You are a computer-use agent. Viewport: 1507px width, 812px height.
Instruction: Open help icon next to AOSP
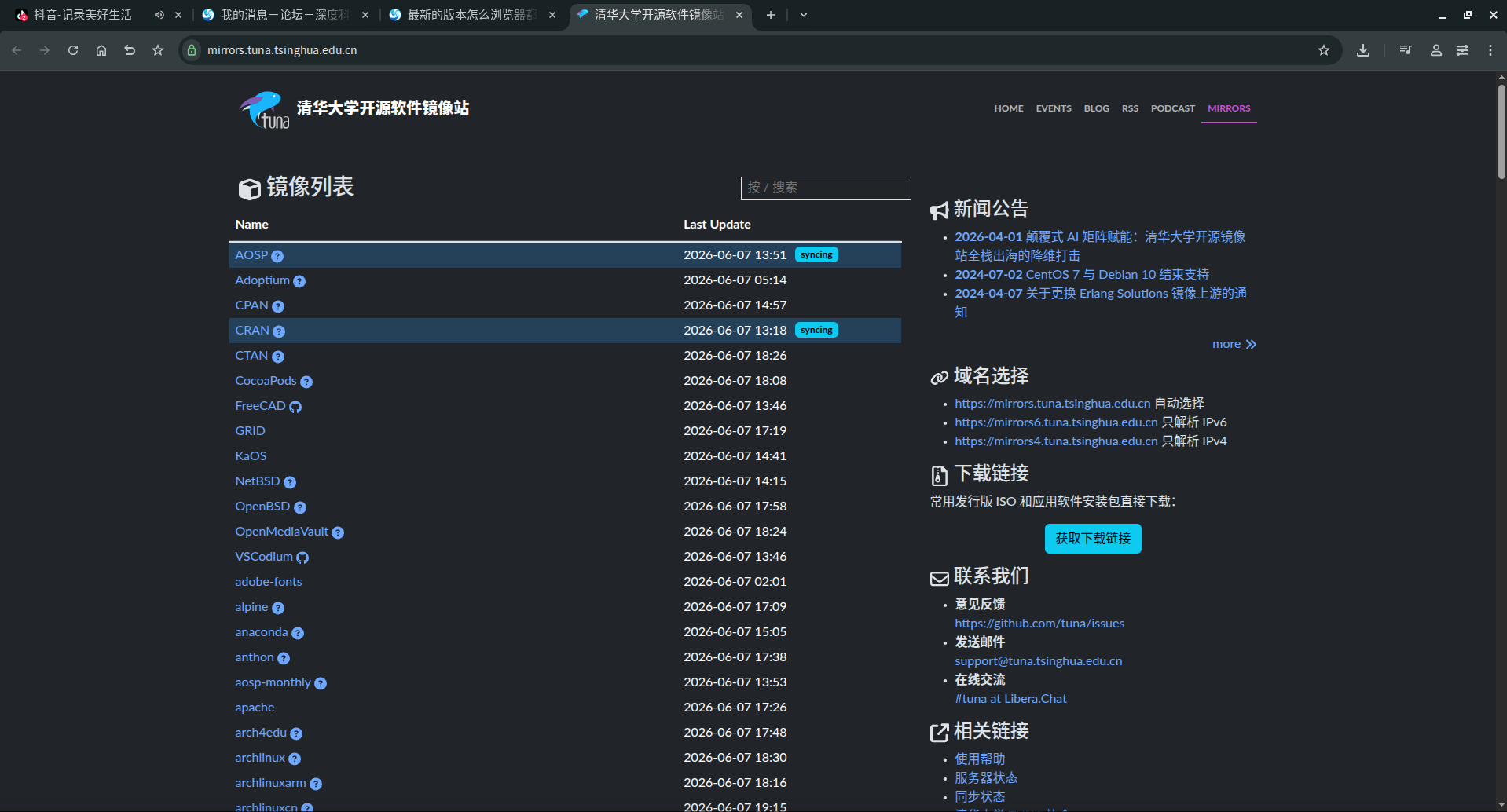coord(277,256)
